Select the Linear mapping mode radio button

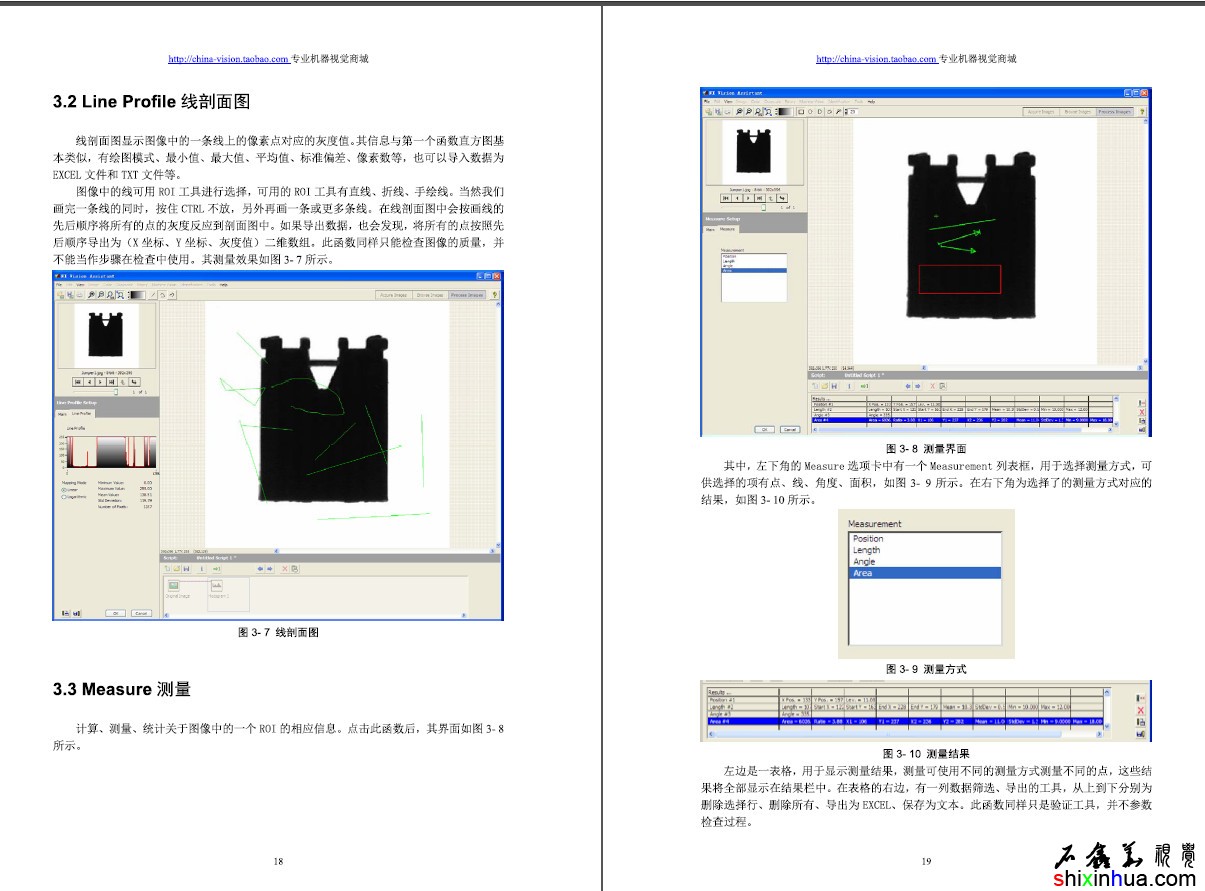point(65,489)
